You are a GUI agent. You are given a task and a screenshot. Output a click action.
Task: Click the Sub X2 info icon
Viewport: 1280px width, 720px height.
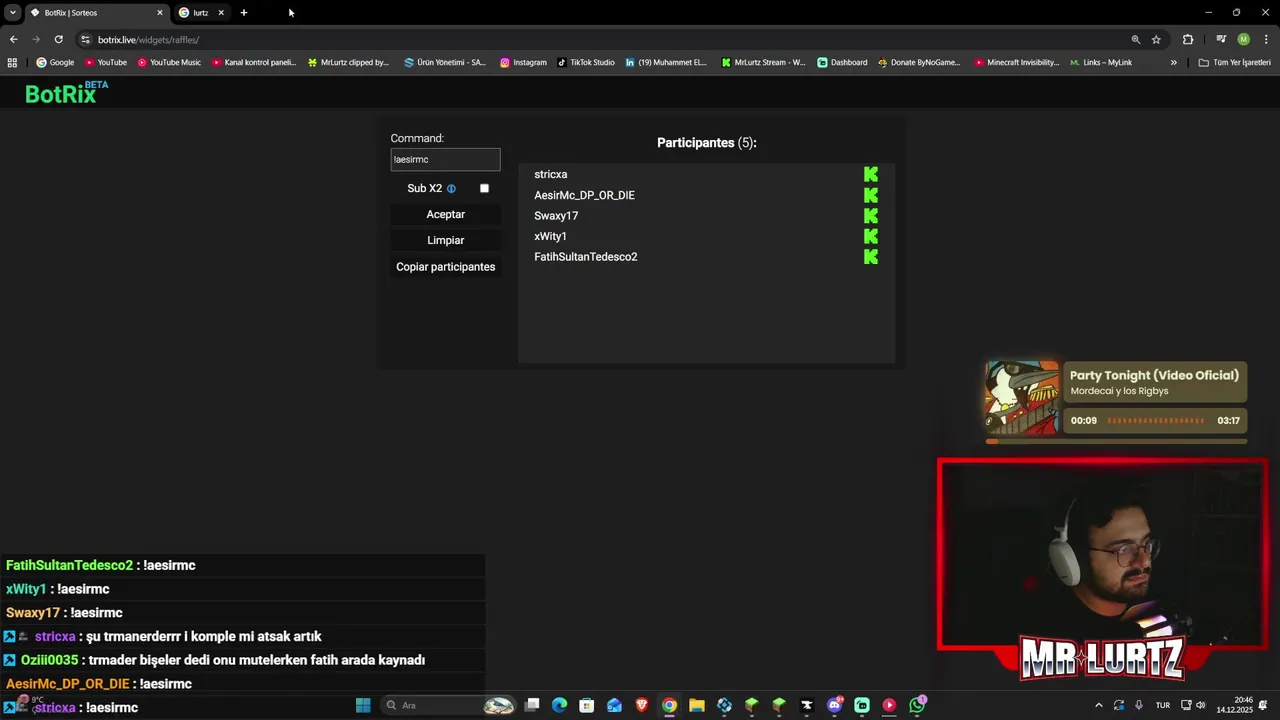tap(451, 189)
